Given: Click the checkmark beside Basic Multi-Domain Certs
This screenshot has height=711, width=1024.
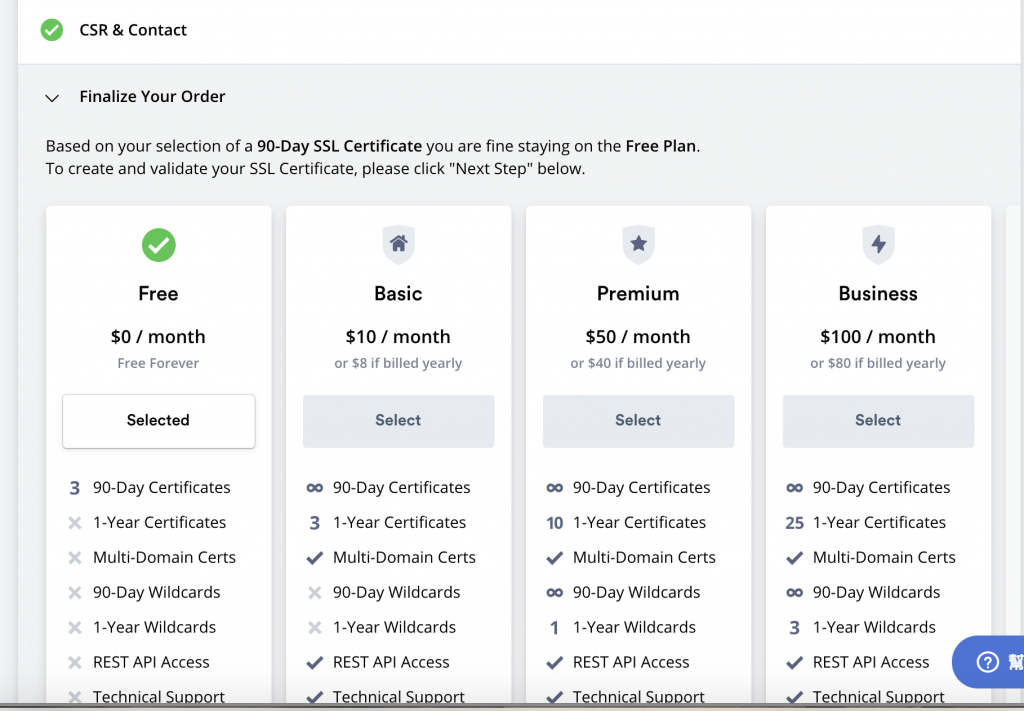Looking at the screenshot, I should pos(314,558).
